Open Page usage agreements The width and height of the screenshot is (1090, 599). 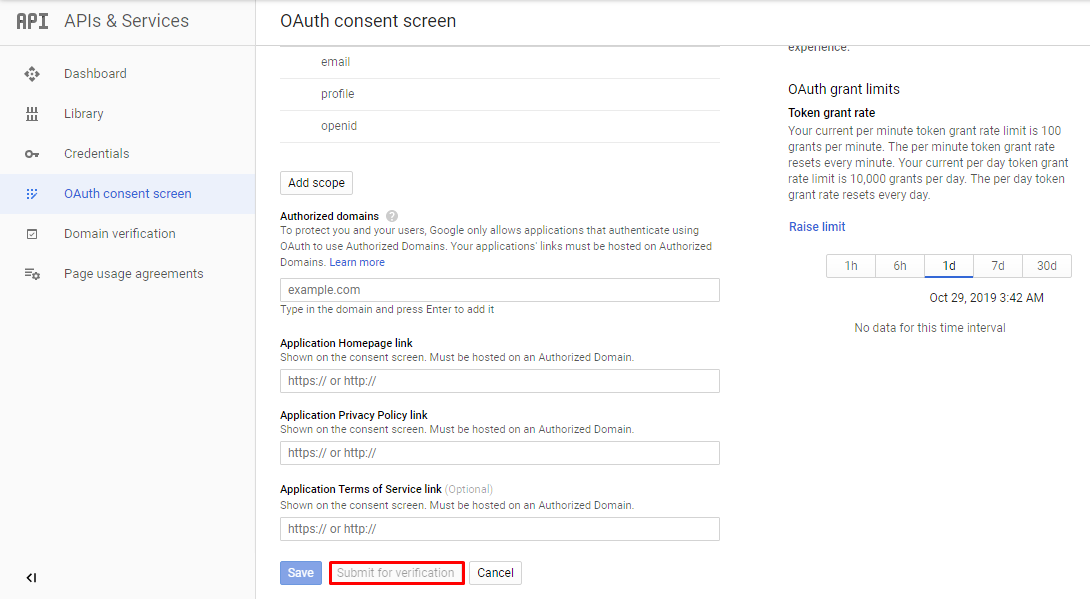(x=133, y=274)
